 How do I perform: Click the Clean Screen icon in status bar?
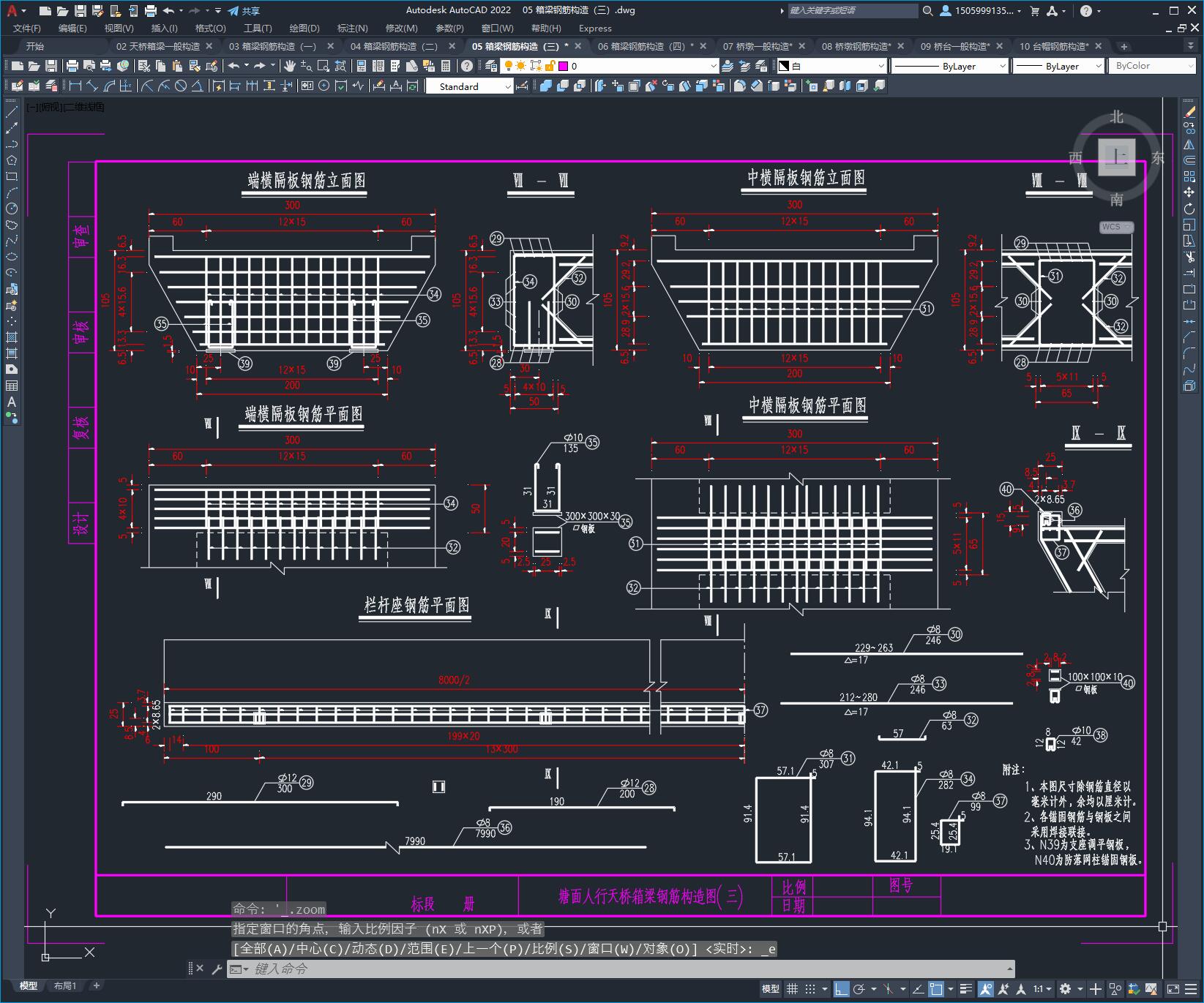1173,989
